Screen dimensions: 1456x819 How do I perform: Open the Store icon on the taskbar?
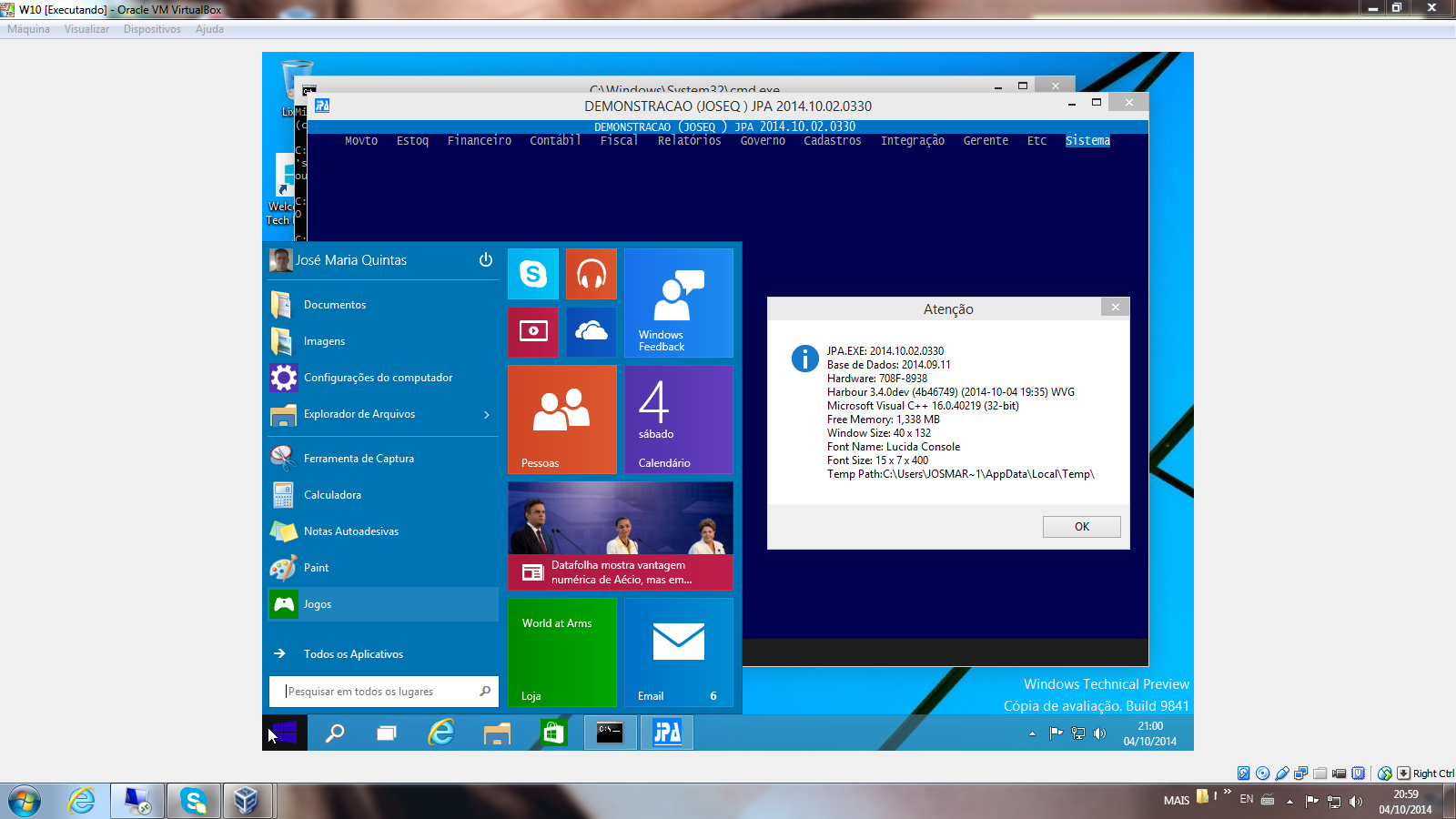[x=553, y=733]
